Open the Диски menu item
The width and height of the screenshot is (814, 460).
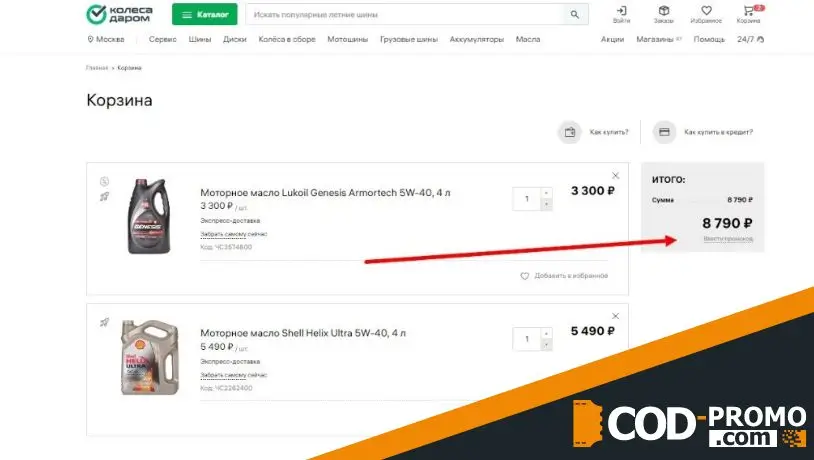click(x=235, y=39)
